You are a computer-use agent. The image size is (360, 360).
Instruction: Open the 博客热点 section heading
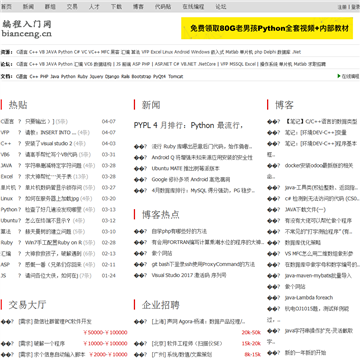coord(161,214)
